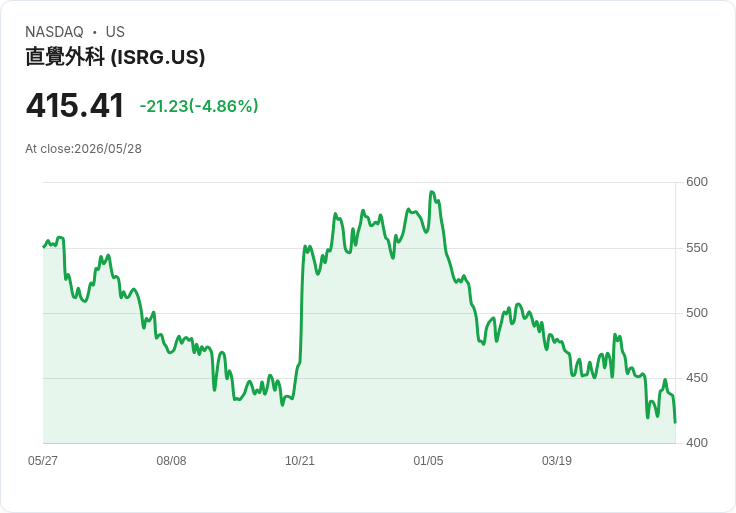Click the steep price jump at 10/21
Image resolution: width=736 pixels, height=513 pixels.
[302, 305]
